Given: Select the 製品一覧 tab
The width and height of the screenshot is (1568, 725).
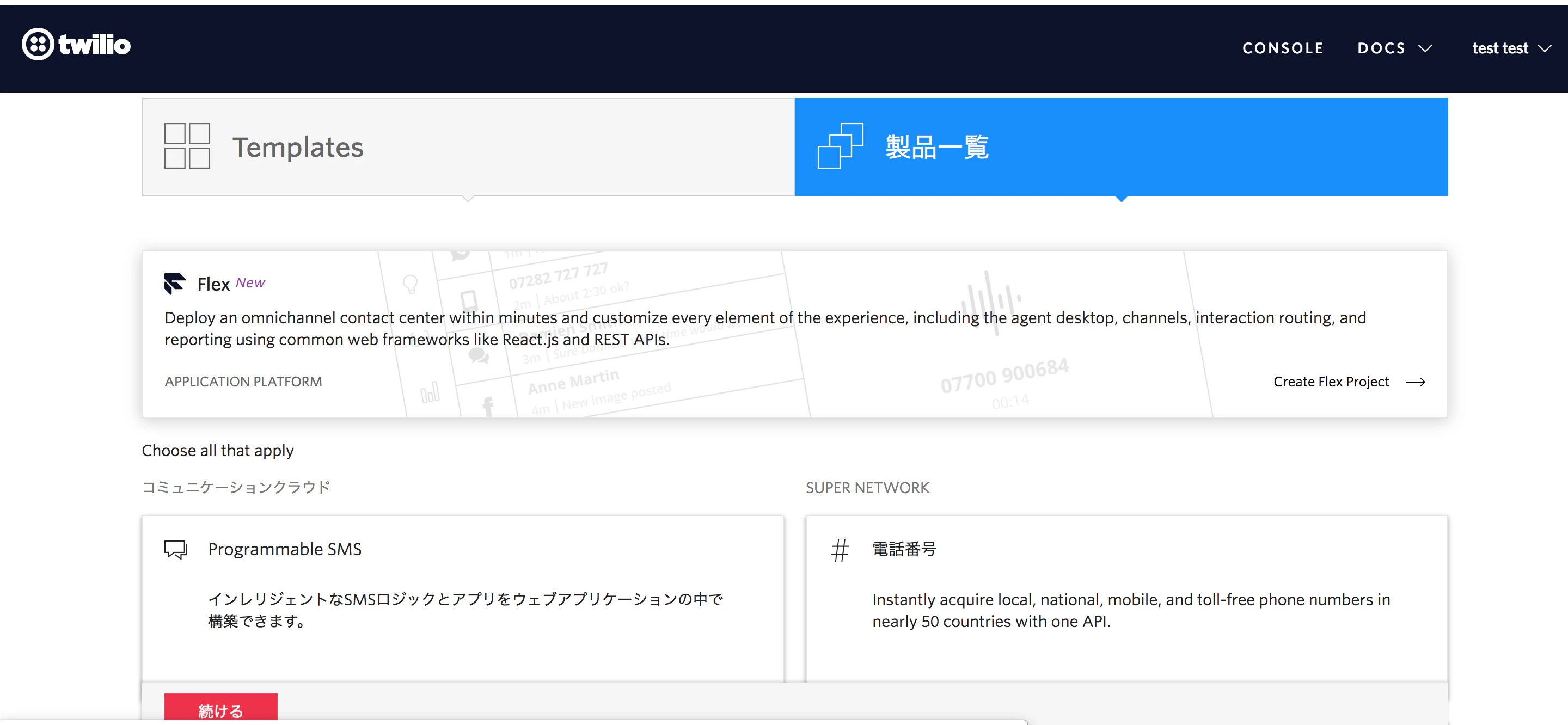Looking at the screenshot, I should 1121,147.
